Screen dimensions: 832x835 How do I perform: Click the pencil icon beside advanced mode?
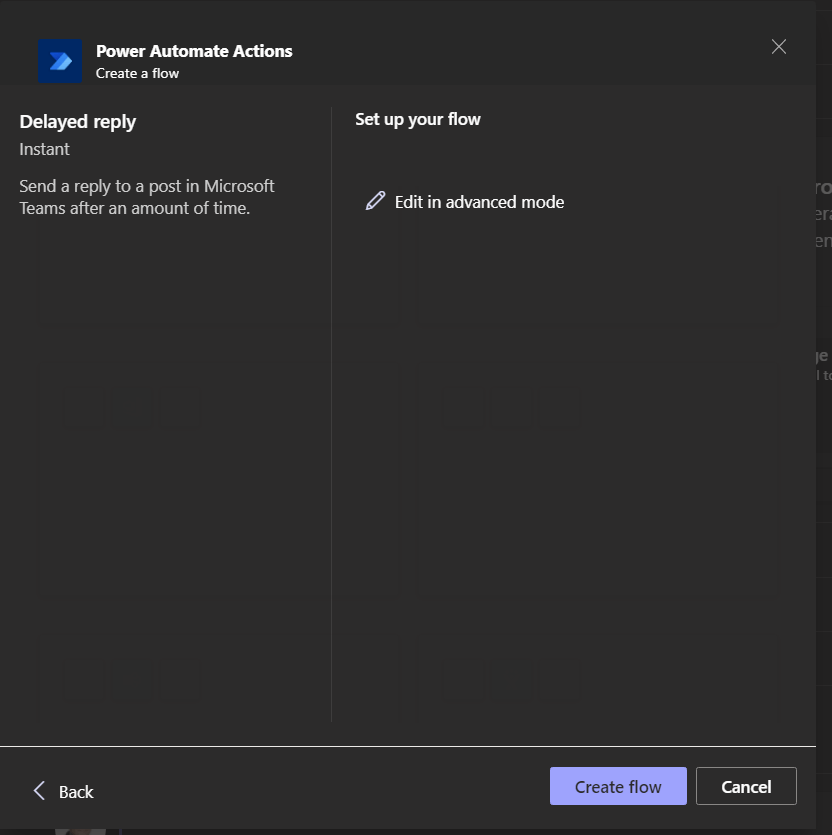[375, 201]
